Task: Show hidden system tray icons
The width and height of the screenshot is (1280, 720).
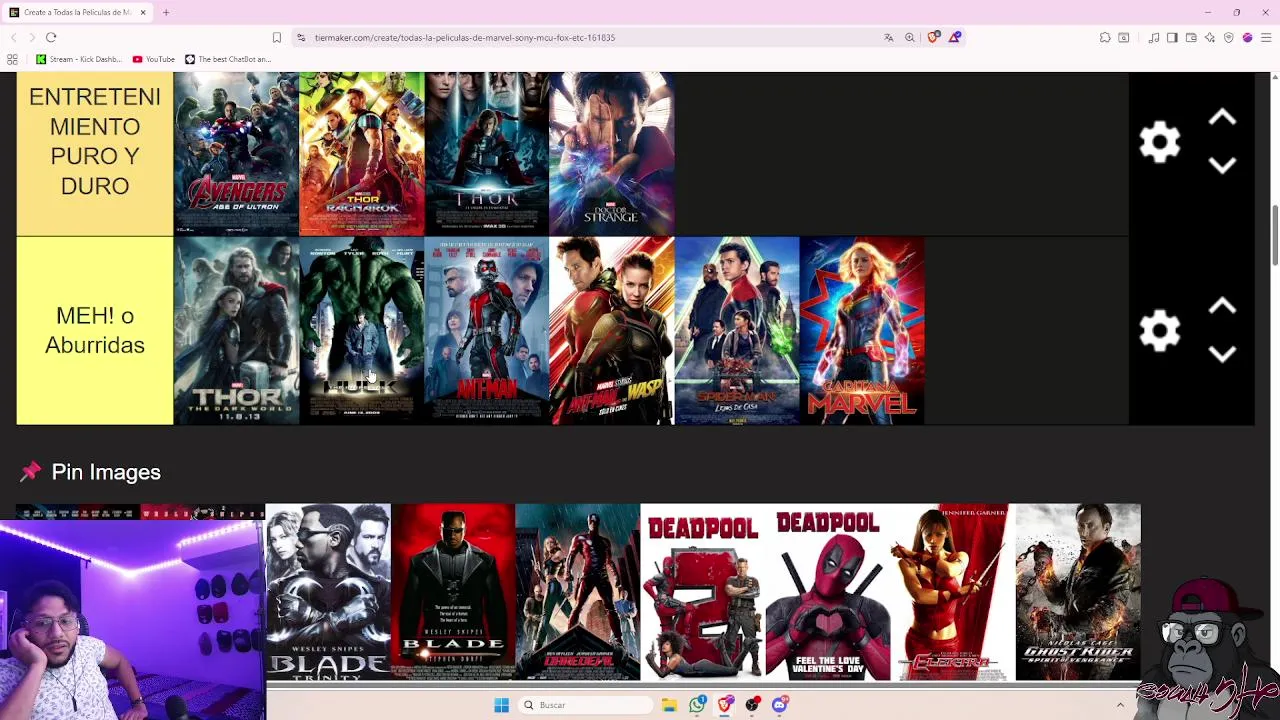Action: point(1120,705)
